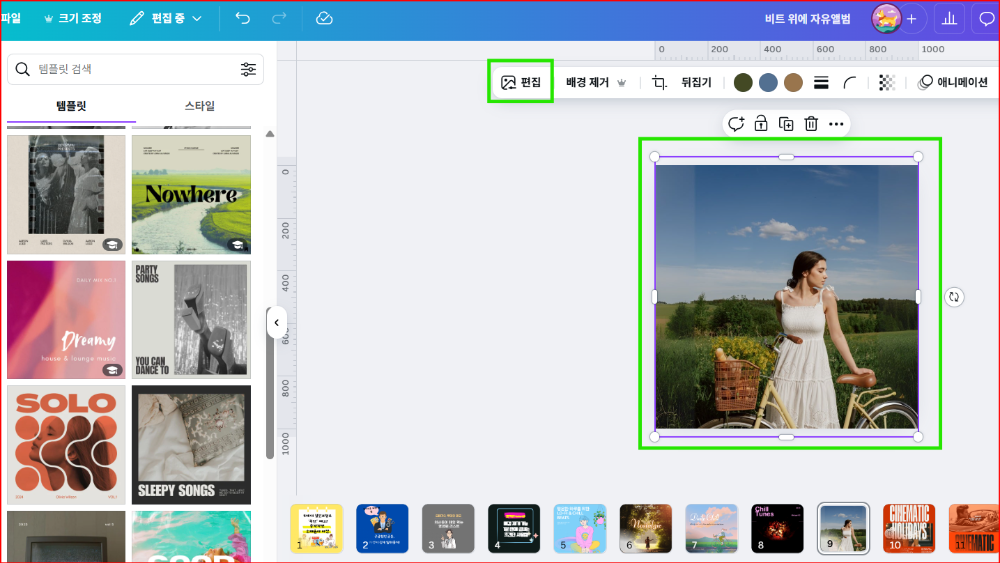The image size is (1000, 563).
Task: Open the comments speech bubble icon
Action: pyautogui.click(x=986, y=19)
